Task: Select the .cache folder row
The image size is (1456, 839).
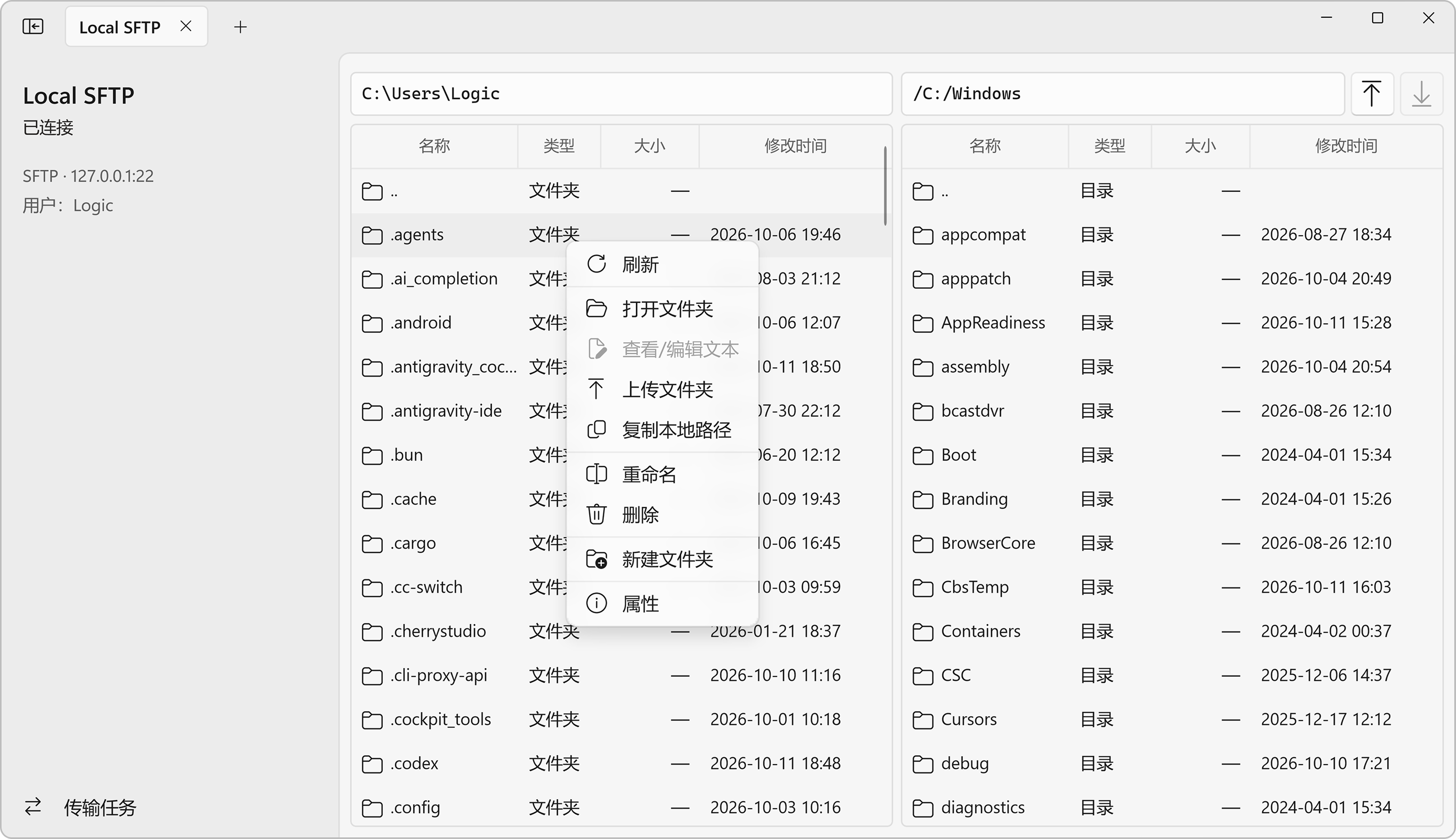Action: tap(621, 499)
